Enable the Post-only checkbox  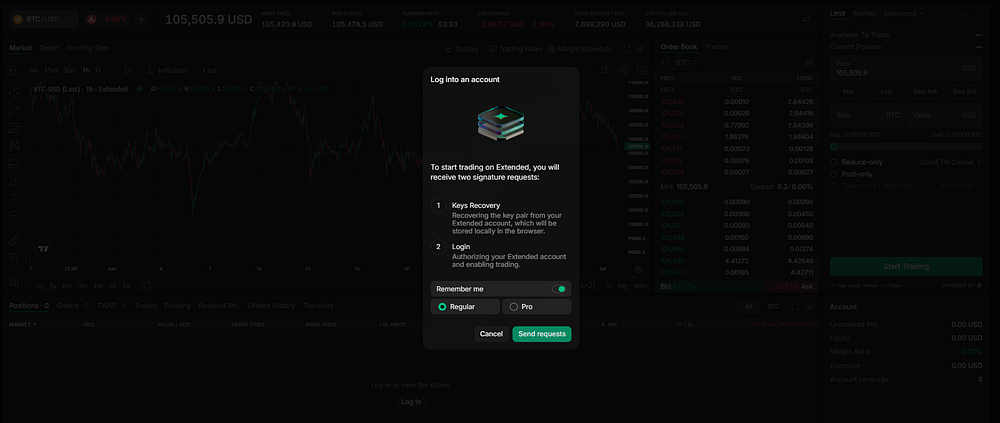pos(834,174)
